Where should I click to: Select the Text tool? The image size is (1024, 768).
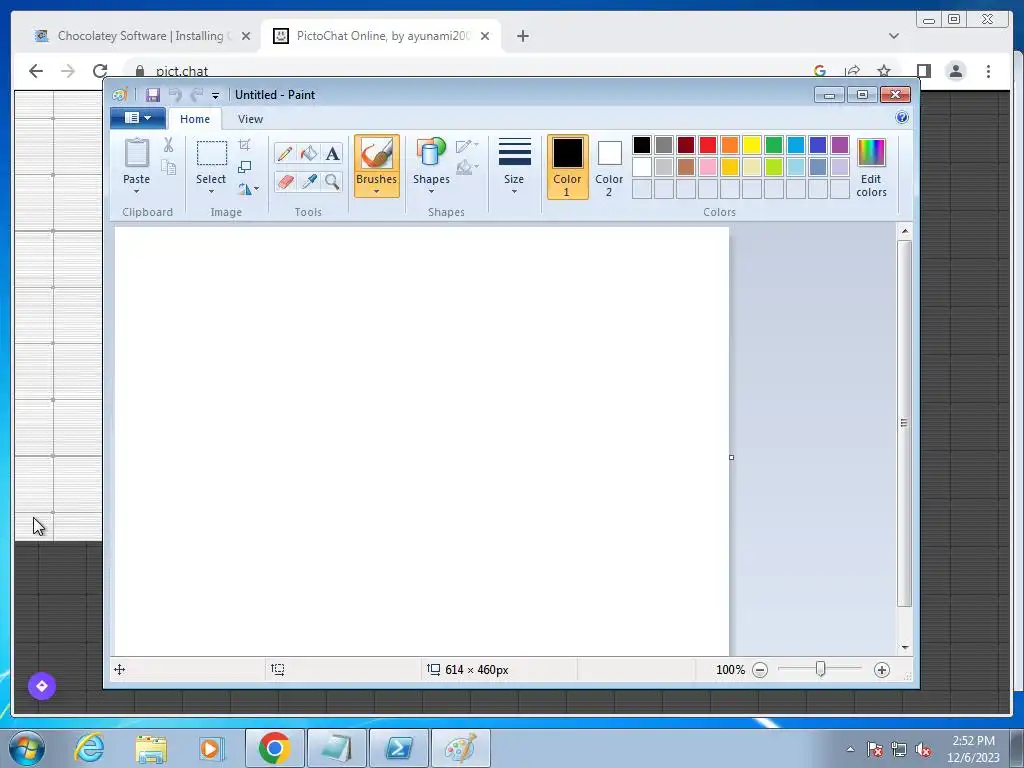(x=332, y=153)
